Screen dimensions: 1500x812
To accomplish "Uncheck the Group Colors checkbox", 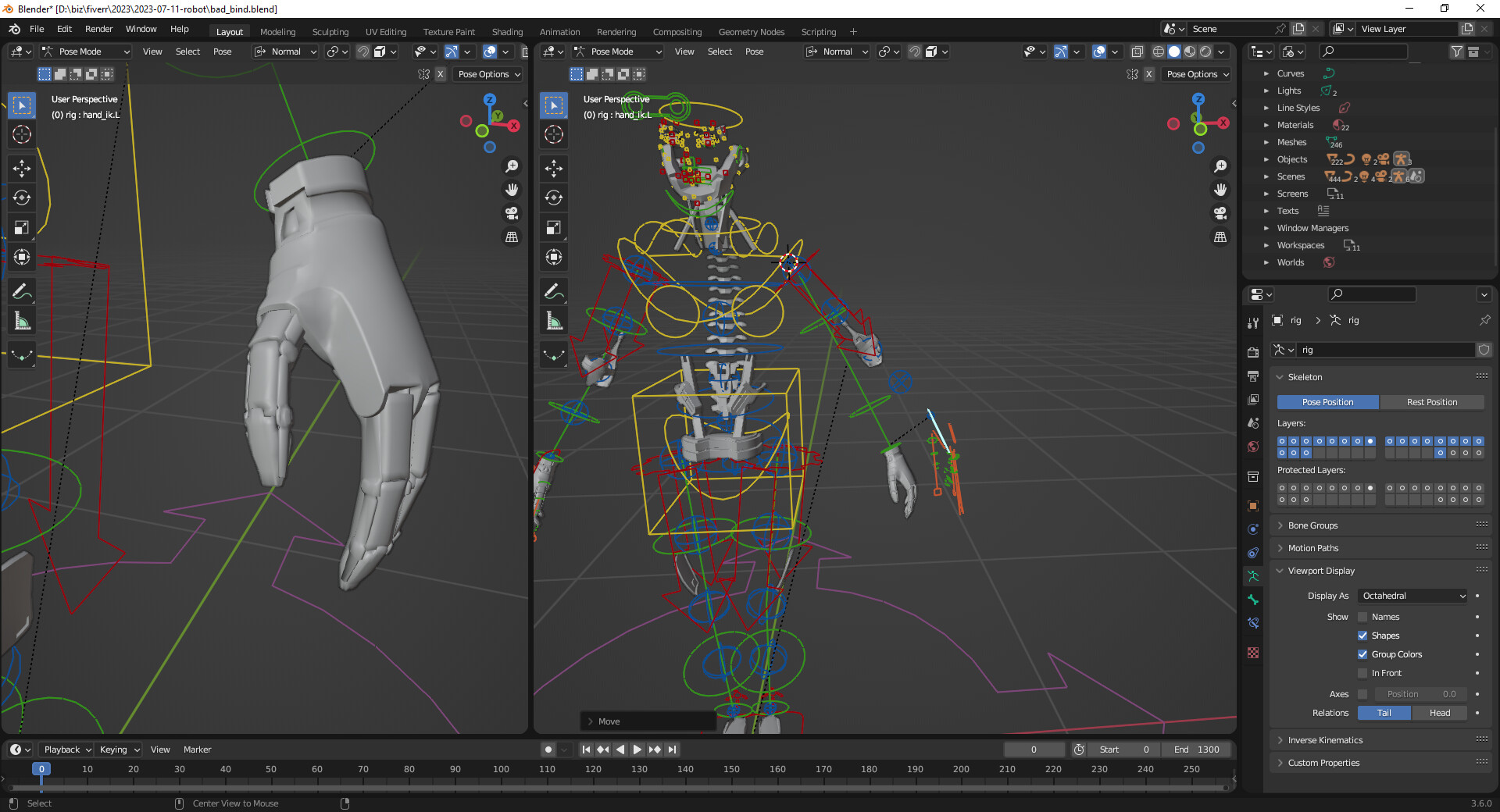I will (x=1362, y=654).
